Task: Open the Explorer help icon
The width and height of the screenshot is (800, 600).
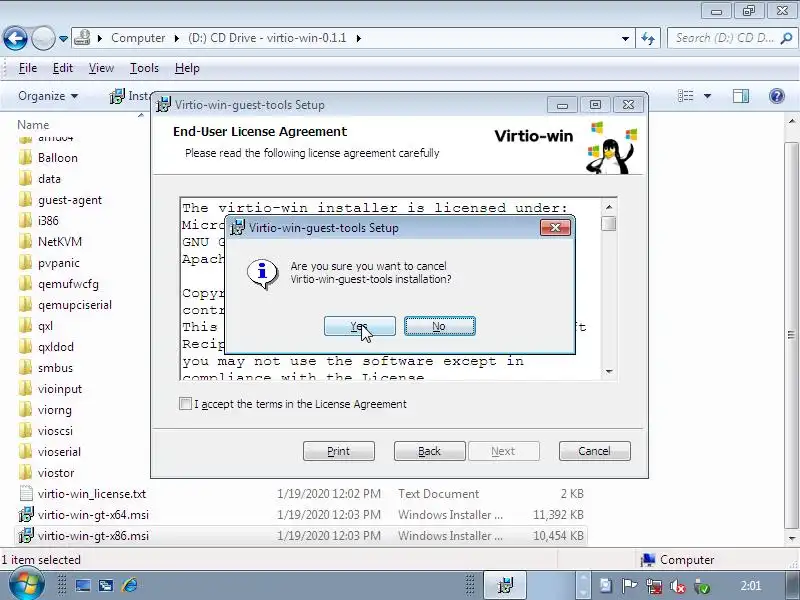Action: [x=777, y=96]
